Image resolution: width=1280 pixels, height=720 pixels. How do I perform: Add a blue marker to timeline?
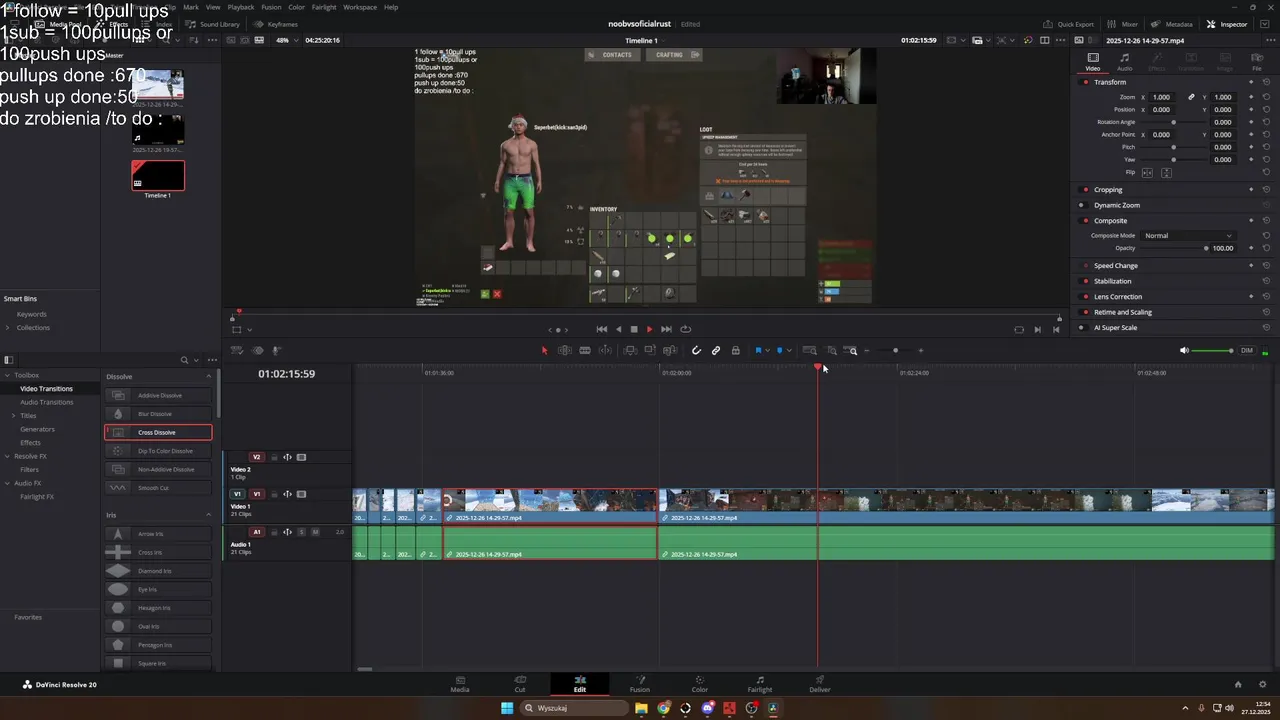pos(780,350)
